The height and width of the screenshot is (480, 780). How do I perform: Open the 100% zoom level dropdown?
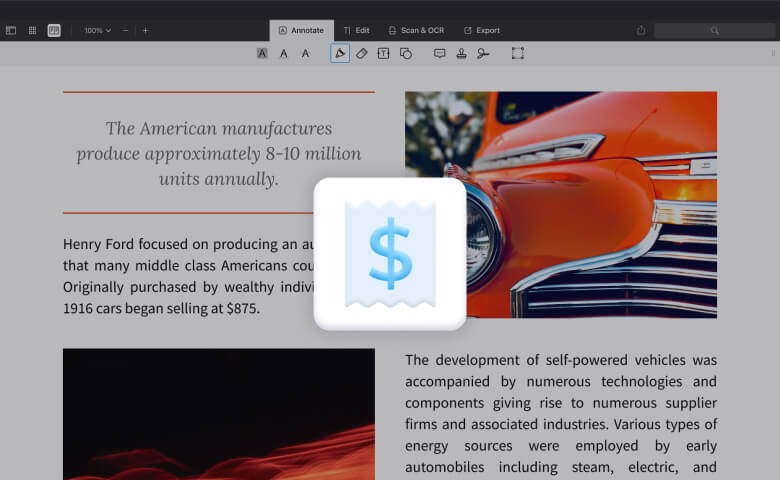pyautogui.click(x=97, y=30)
